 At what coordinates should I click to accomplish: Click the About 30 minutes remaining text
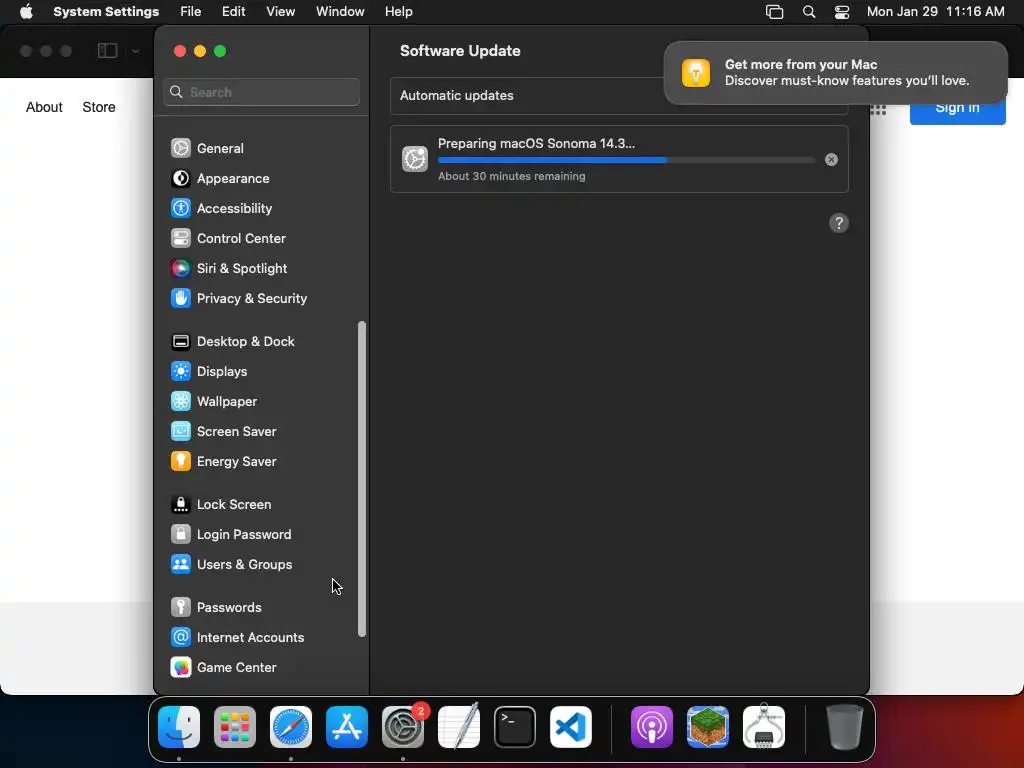pos(511,176)
